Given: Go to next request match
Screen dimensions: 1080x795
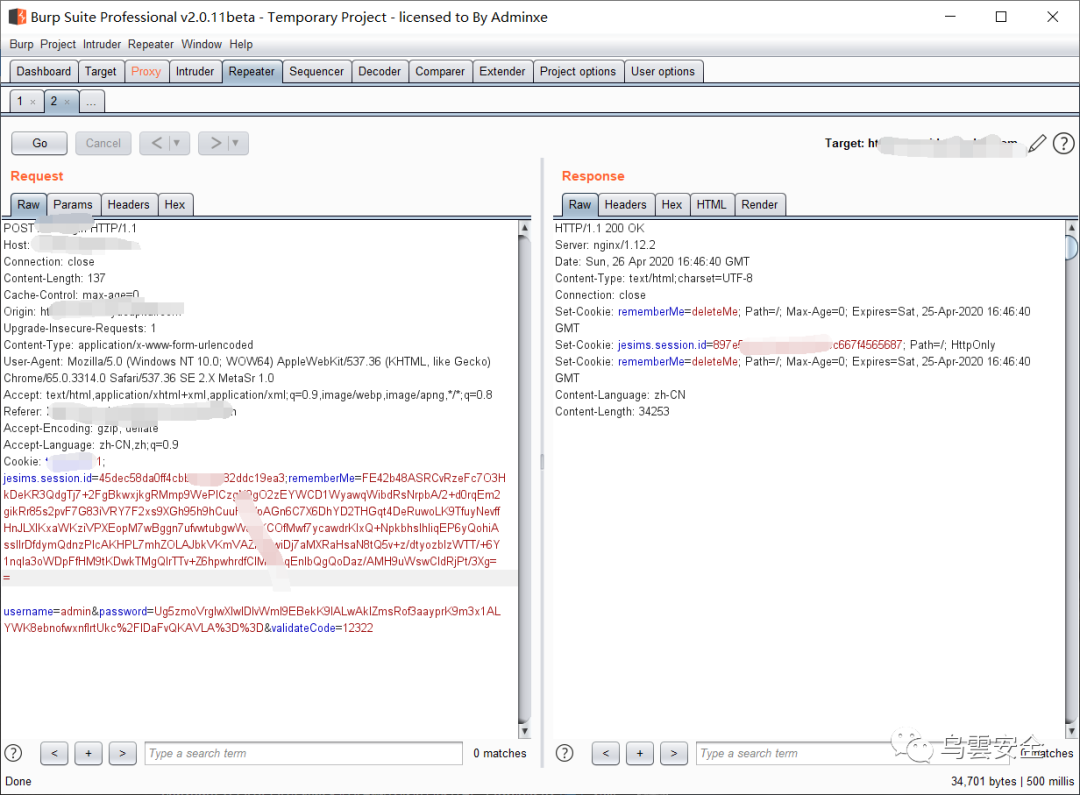Looking at the screenshot, I should click(x=123, y=753).
